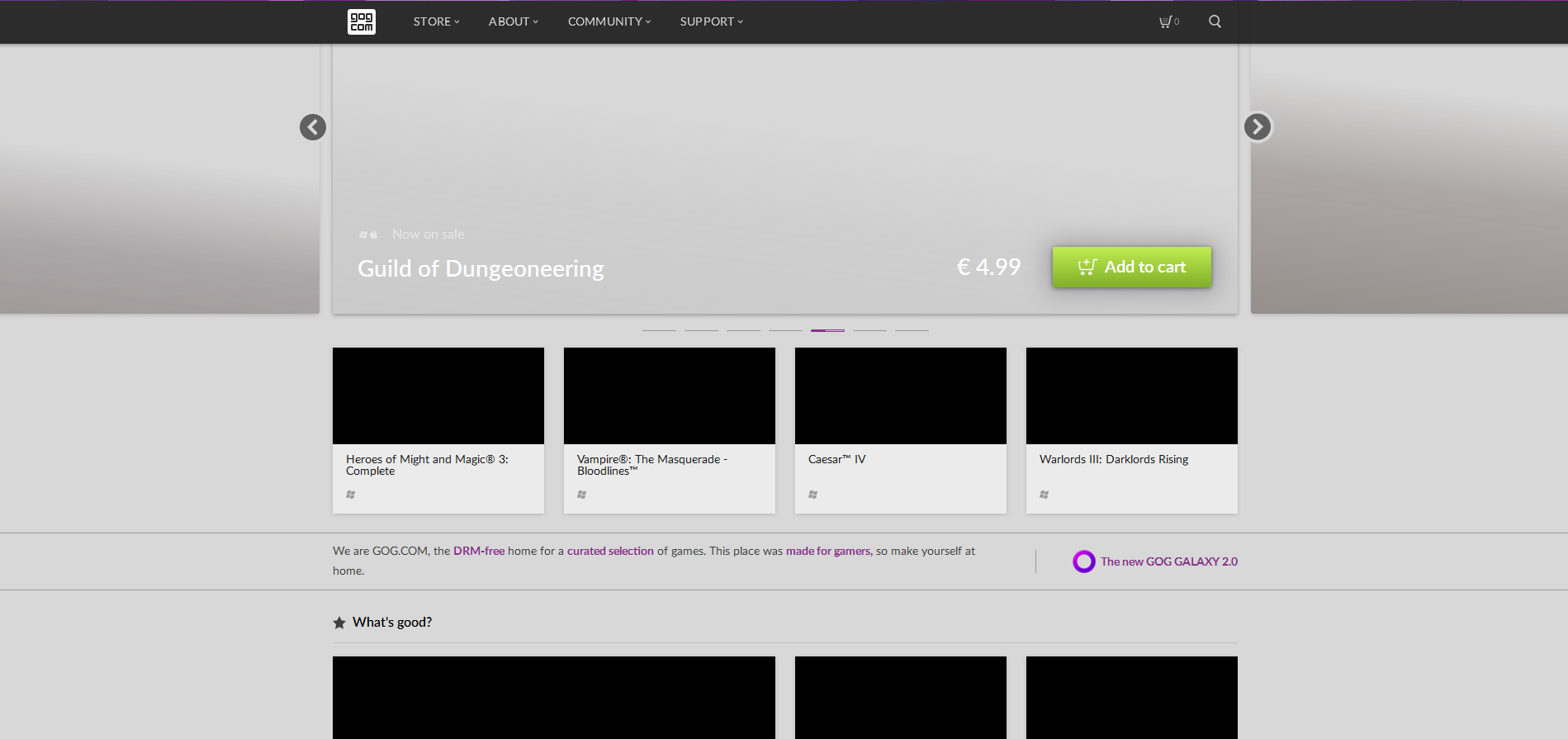Image resolution: width=1568 pixels, height=739 pixels.
Task: Select the second carousel slide indicator
Action: (701, 330)
